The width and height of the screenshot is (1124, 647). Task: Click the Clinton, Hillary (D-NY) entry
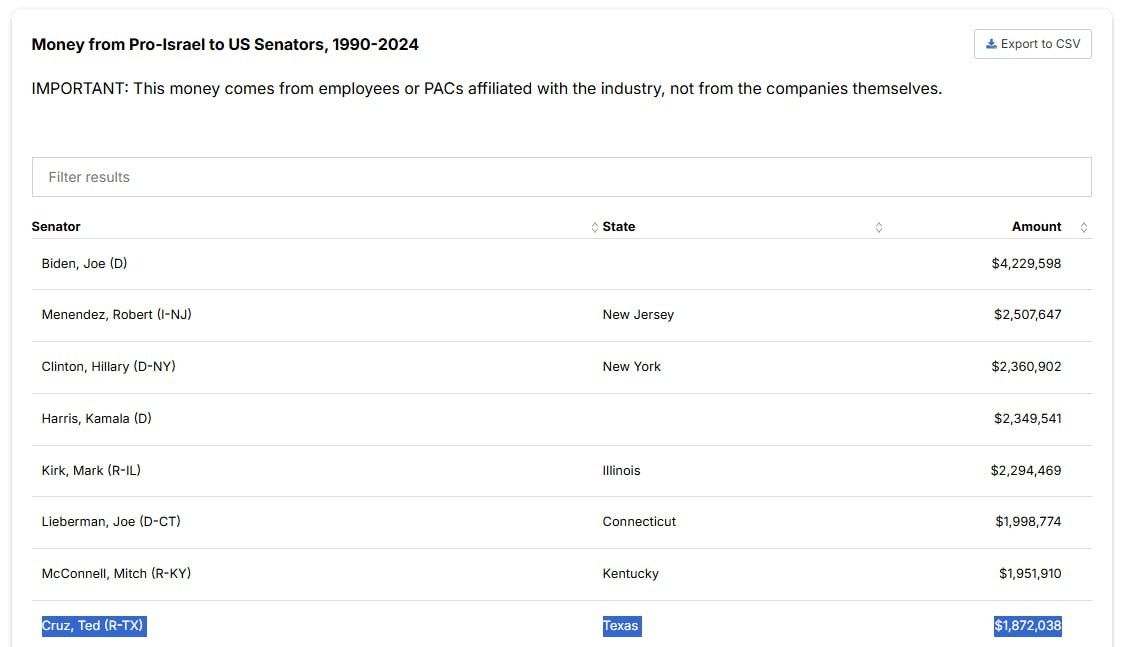coord(108,367)
